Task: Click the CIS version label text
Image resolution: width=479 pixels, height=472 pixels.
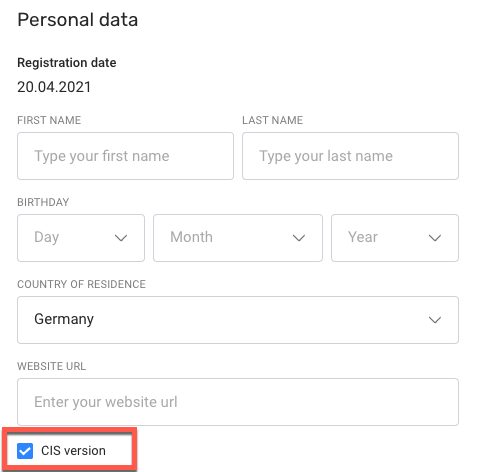Action: 73,451
